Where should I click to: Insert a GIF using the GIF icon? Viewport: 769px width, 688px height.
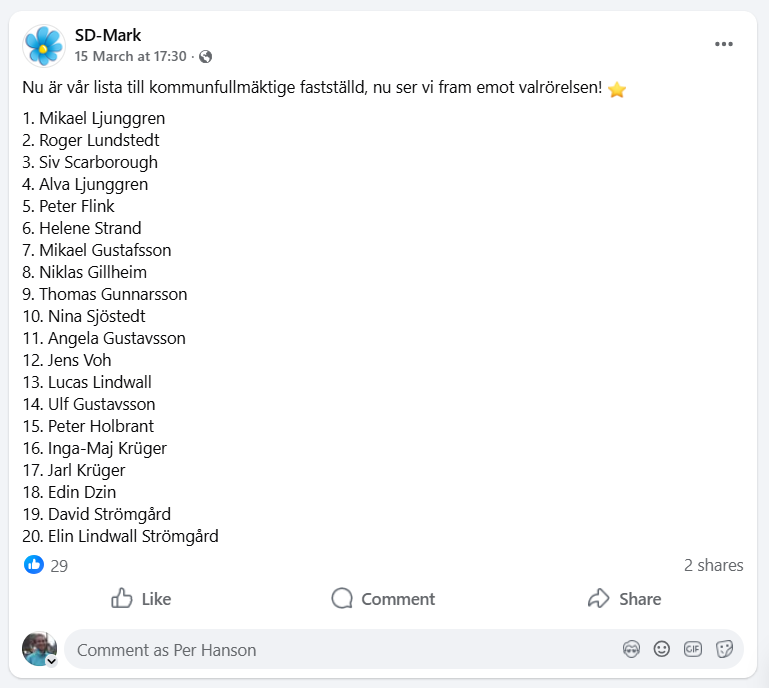click(693, 649)
